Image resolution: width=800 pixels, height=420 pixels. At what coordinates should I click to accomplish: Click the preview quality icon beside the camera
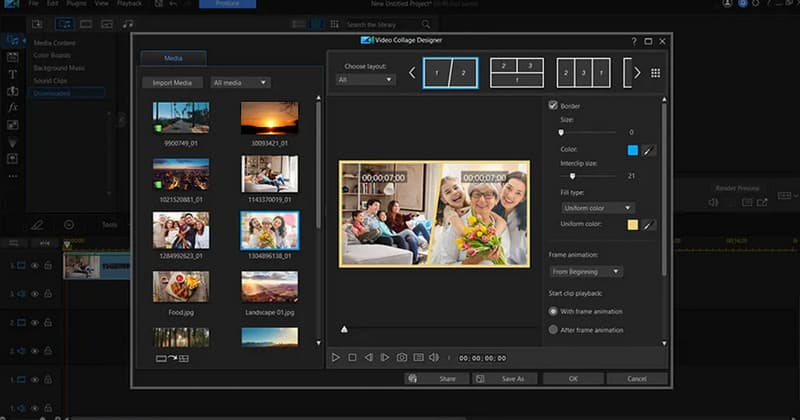pos(418,358)
